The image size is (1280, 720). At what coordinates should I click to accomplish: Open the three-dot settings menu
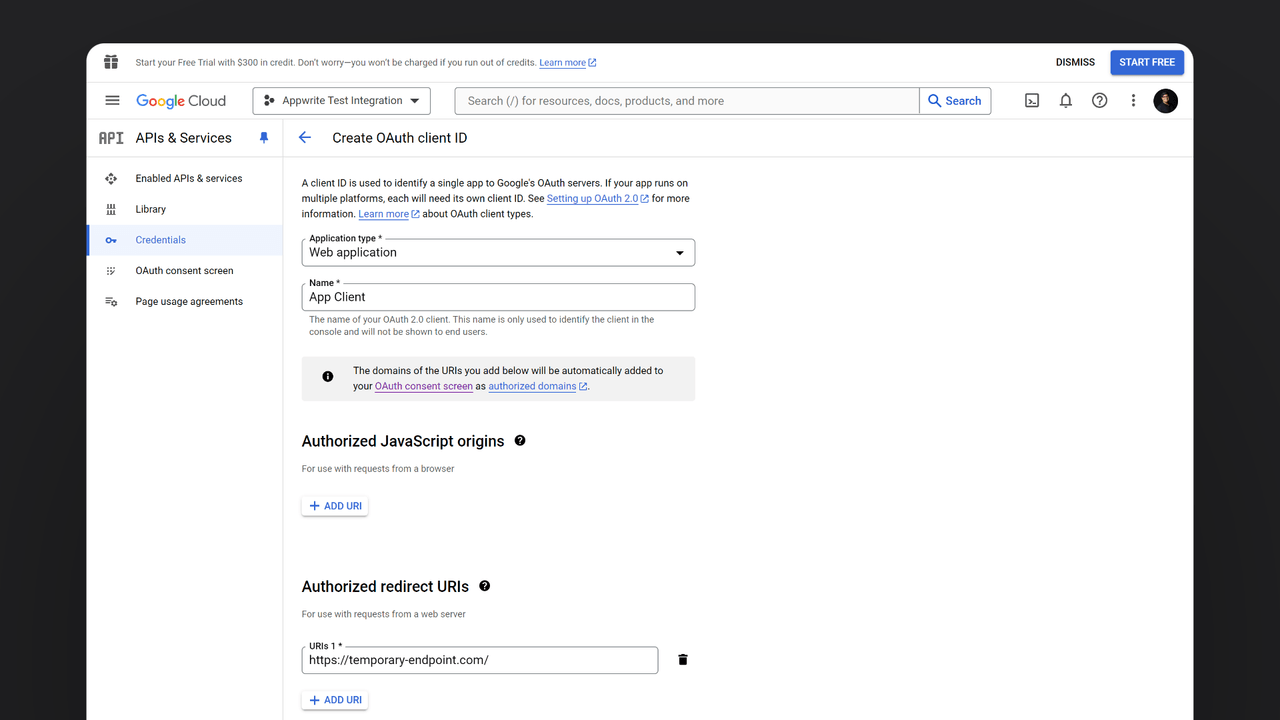(x=1133, y=100)
